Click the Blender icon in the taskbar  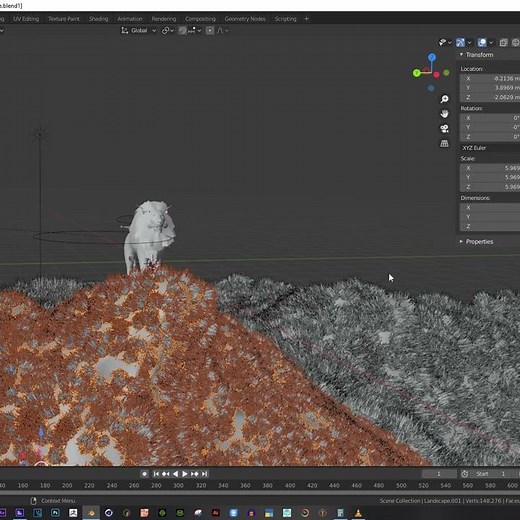91,513
